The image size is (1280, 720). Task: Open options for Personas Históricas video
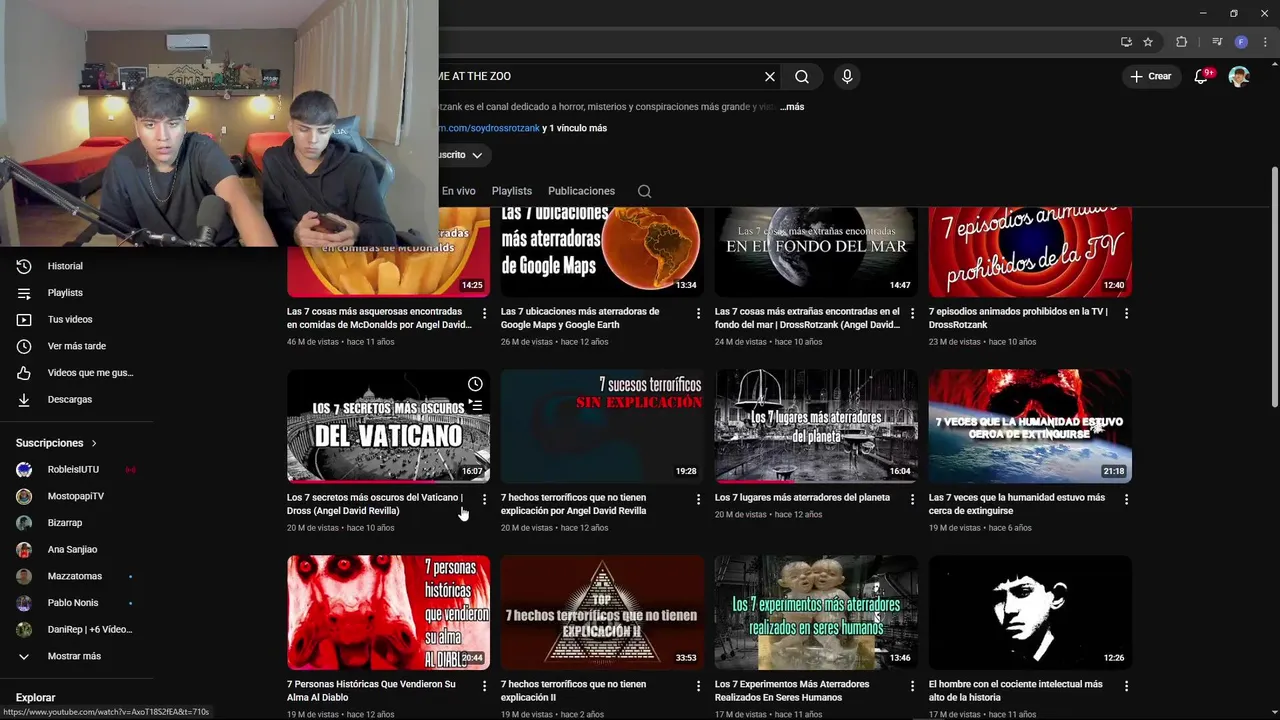pos(485,686)
